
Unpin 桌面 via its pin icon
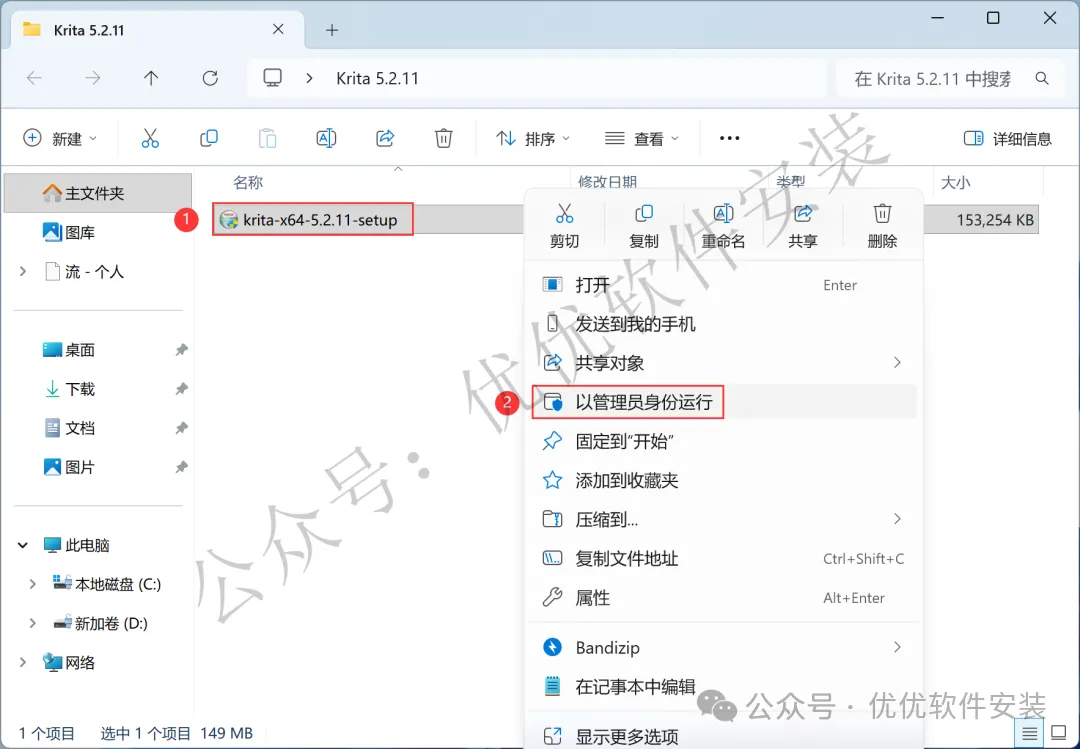181,350
